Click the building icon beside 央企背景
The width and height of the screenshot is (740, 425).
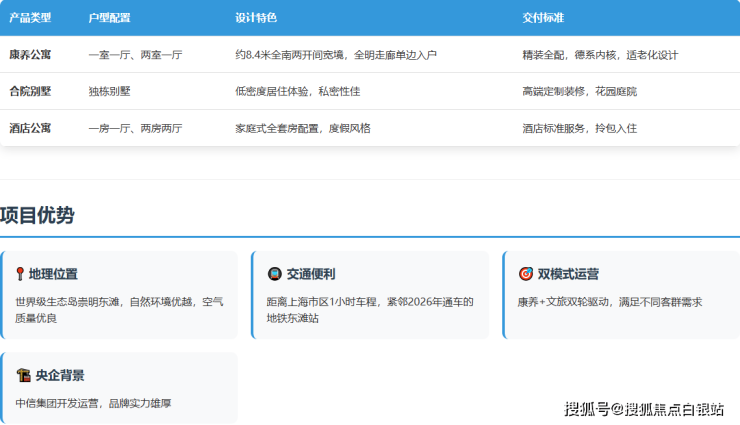(x=23, y=375)
